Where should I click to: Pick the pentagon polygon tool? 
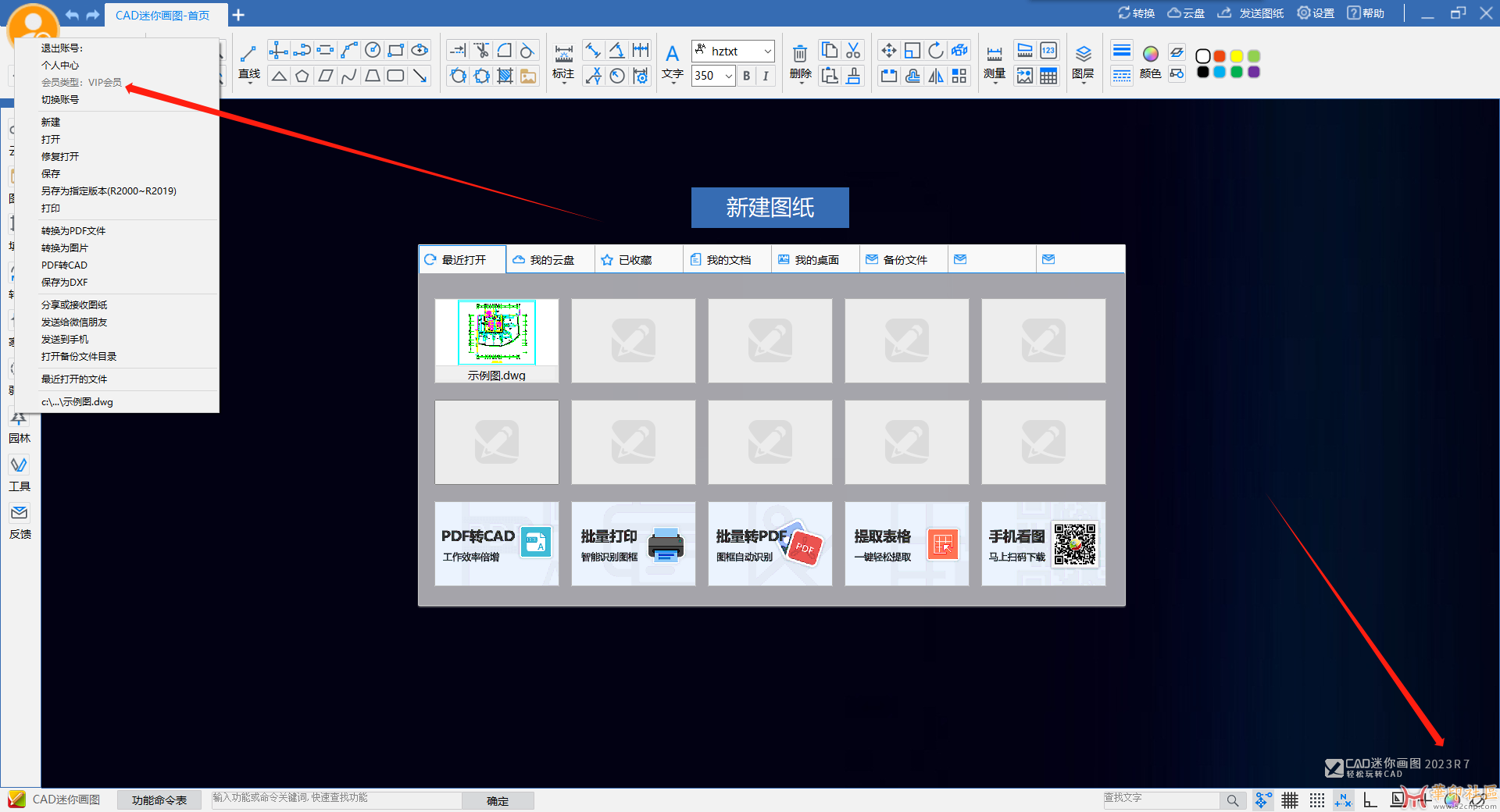tap(302, 76)
